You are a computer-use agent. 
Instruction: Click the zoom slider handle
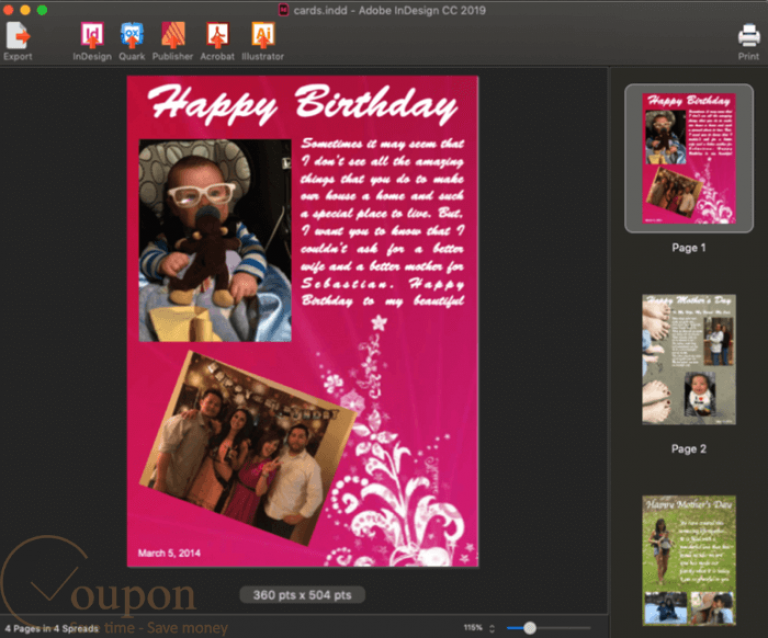pos(529,628)
